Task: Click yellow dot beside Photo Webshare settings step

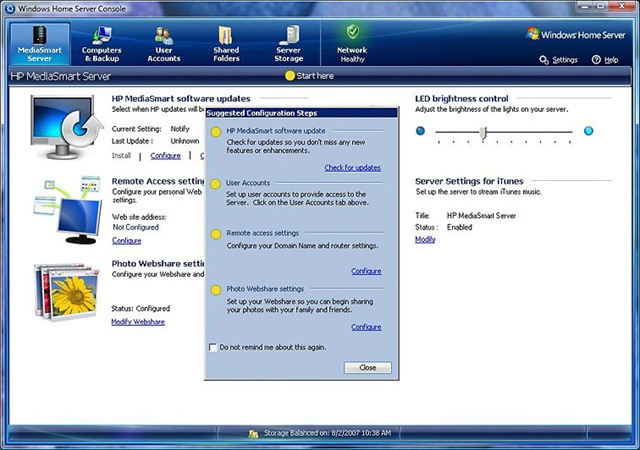Action: click(x=216, y=290)
